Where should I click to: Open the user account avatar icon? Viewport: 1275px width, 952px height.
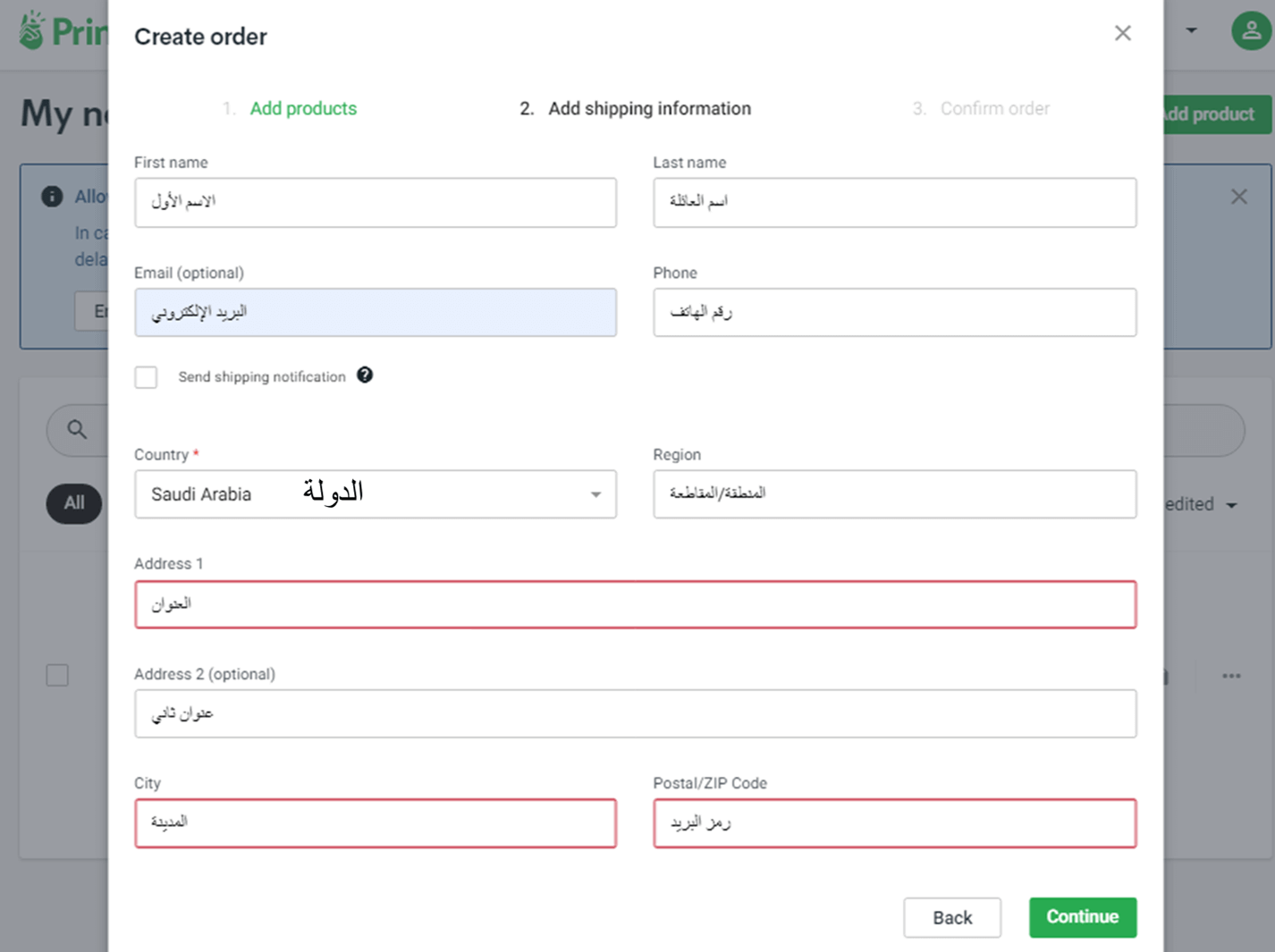pos(1251,30)
